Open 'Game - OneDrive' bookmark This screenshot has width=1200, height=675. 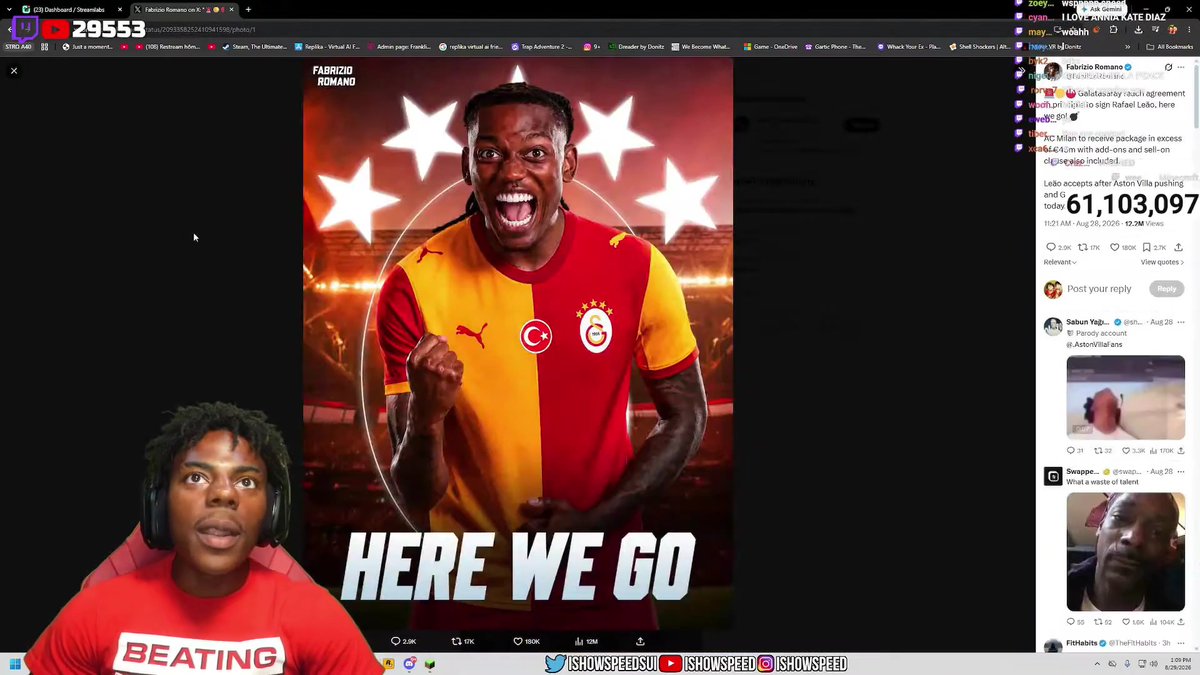770,46
